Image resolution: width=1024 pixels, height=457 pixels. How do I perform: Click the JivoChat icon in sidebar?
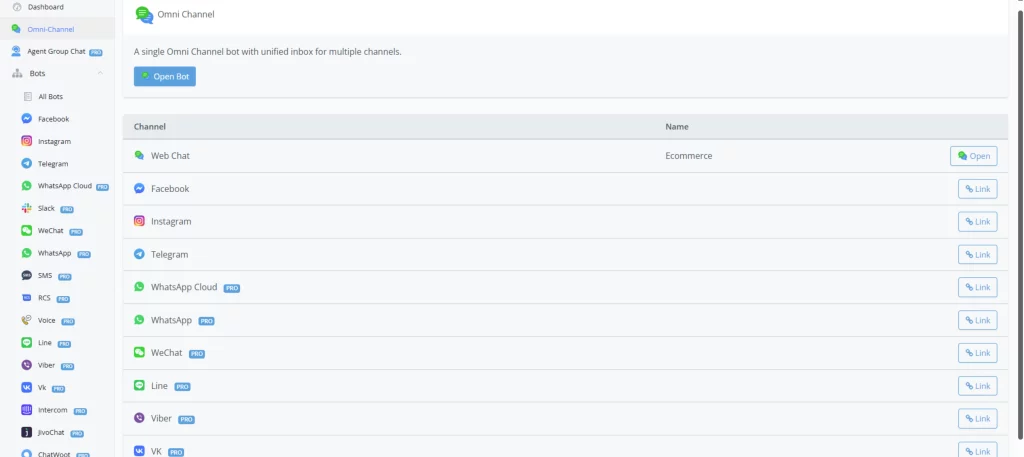click(27, 432)
